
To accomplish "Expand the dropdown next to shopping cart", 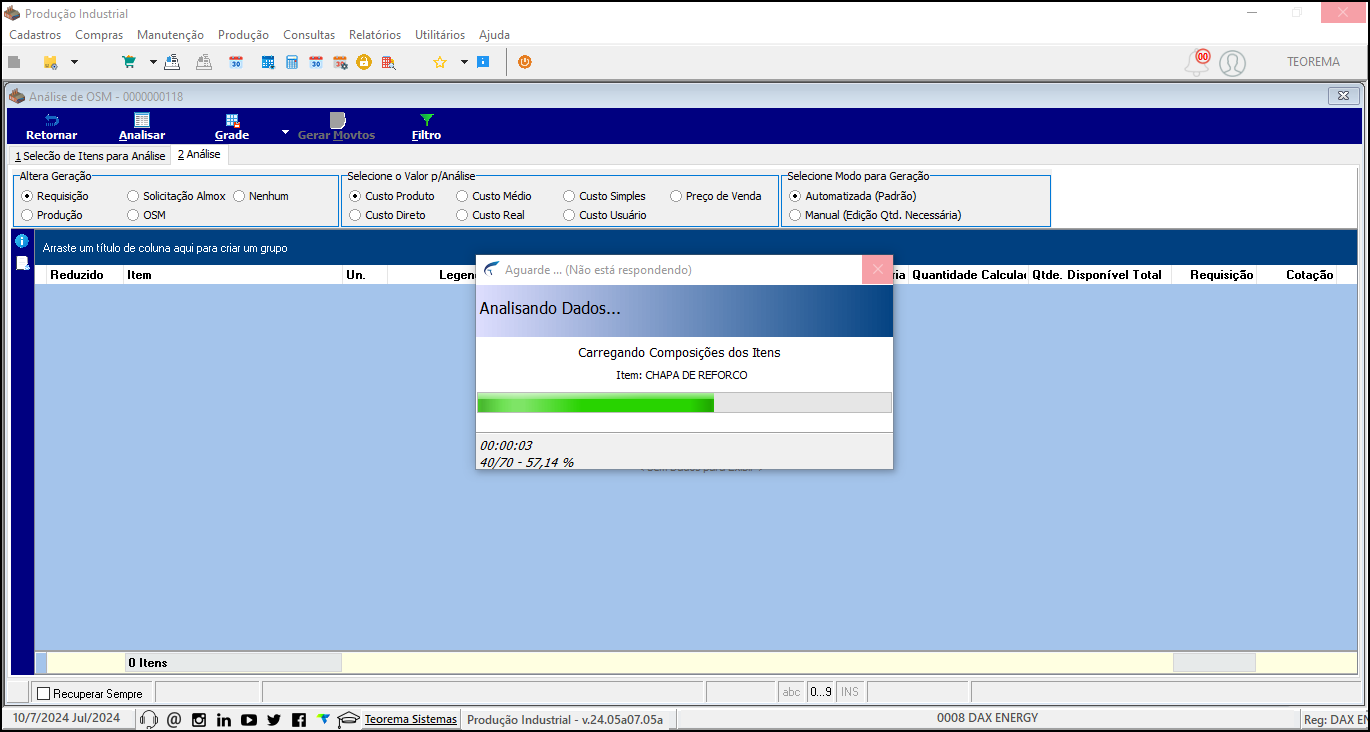I will tap(153, 62).
